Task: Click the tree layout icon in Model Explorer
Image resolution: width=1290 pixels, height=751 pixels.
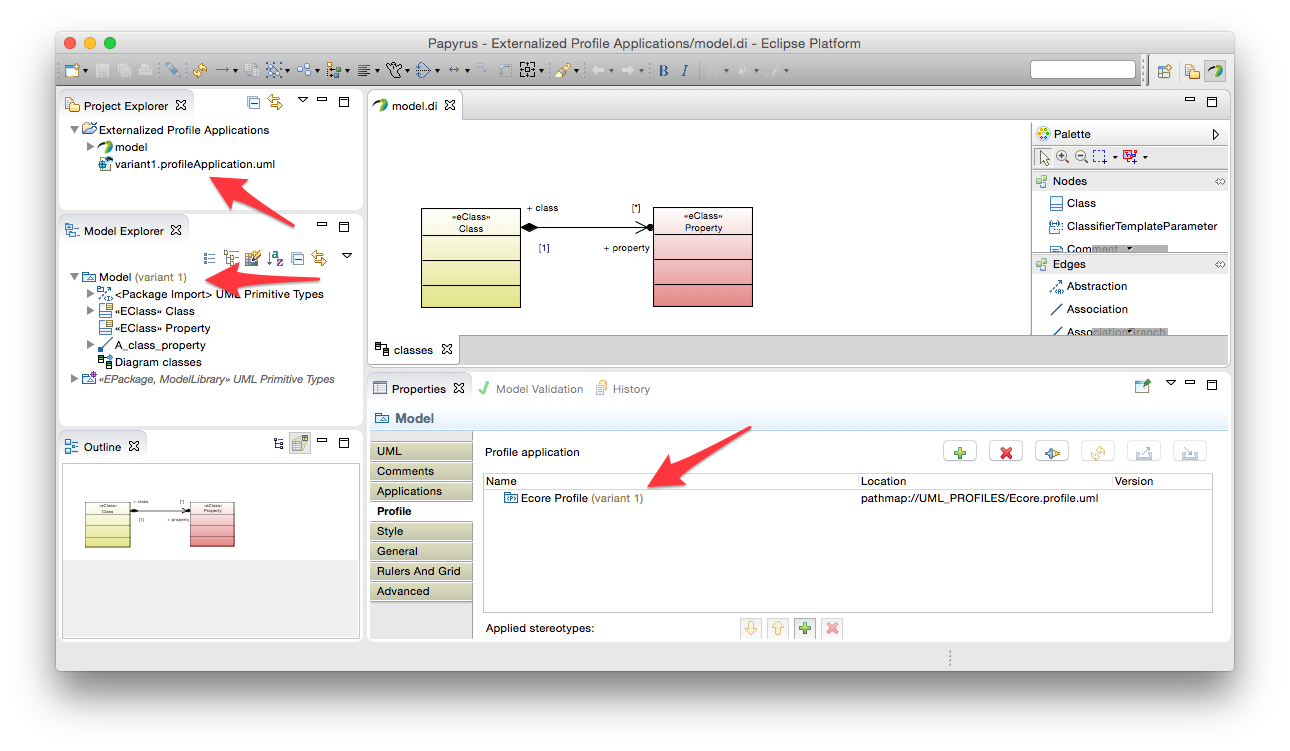Action: click(x=231, y=257)
